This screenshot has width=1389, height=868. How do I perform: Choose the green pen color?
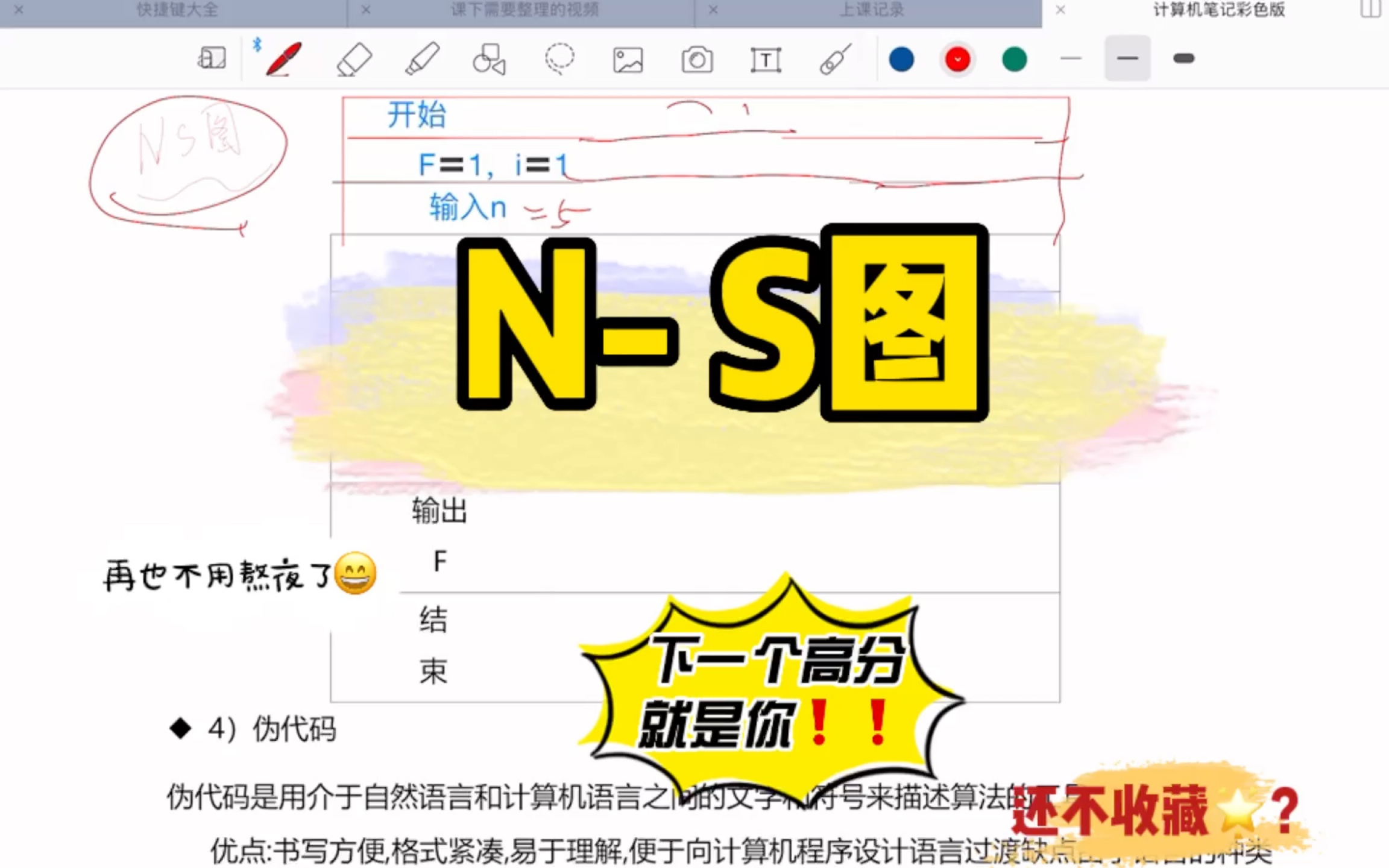pos(1014,59)
